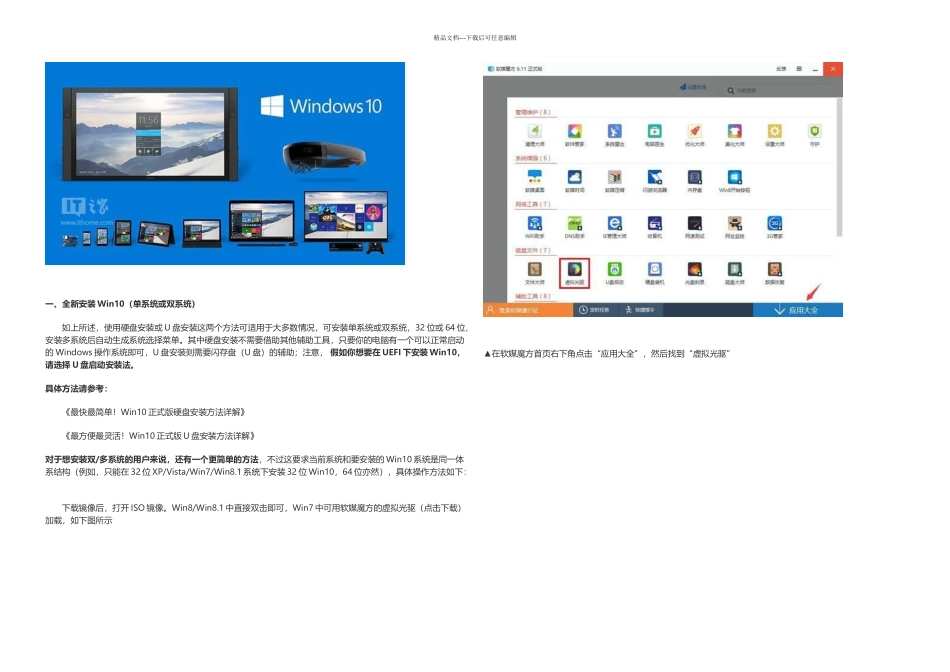Open the 定时任务 scheduled tasks button
The height and width of the screenshot is (672, 950).
click(594, 310)
